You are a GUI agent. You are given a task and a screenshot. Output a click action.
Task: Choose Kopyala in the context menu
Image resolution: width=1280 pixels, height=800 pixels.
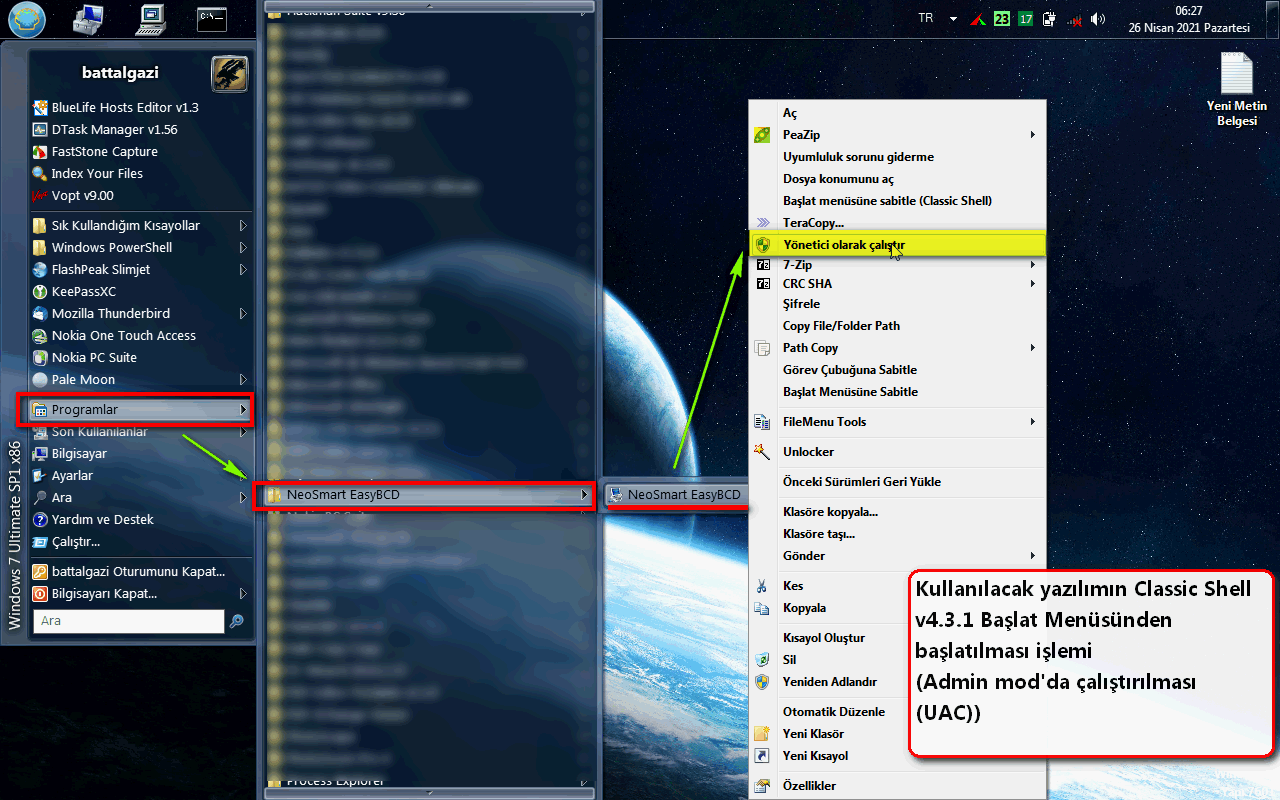pos(804,607)
